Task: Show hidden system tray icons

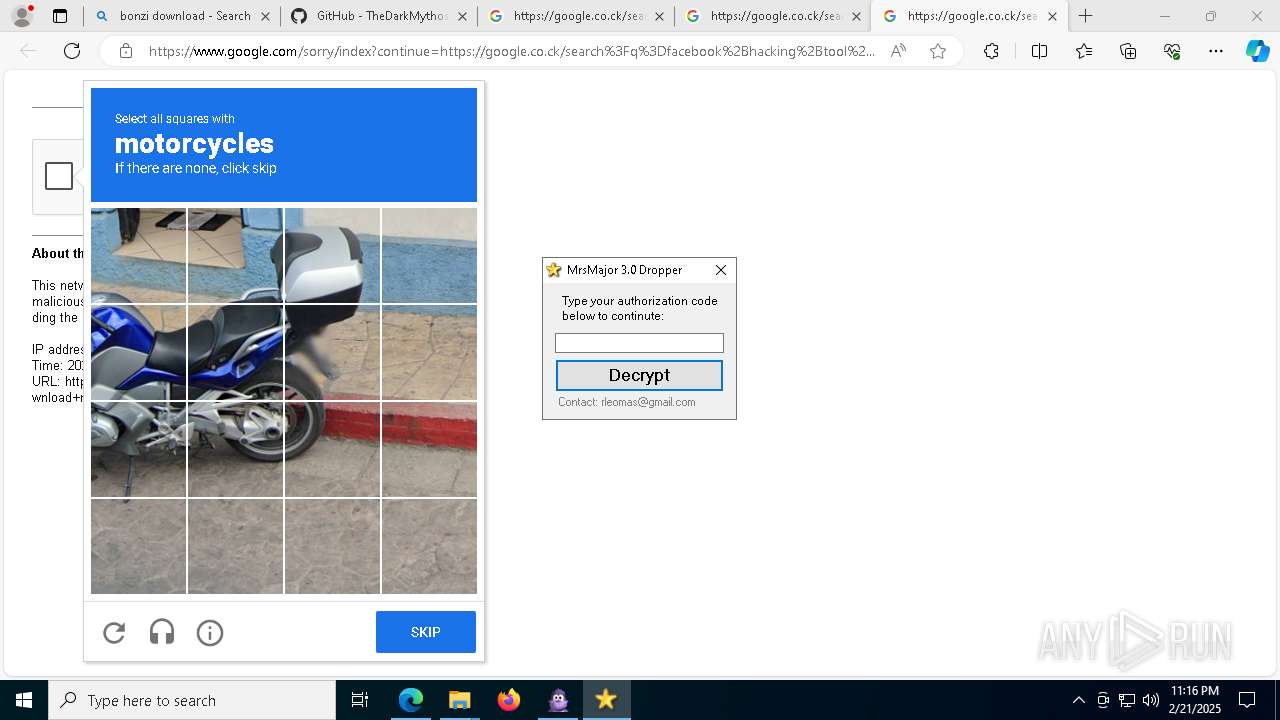Action: pyautogui.click(x=1078, y=700)
